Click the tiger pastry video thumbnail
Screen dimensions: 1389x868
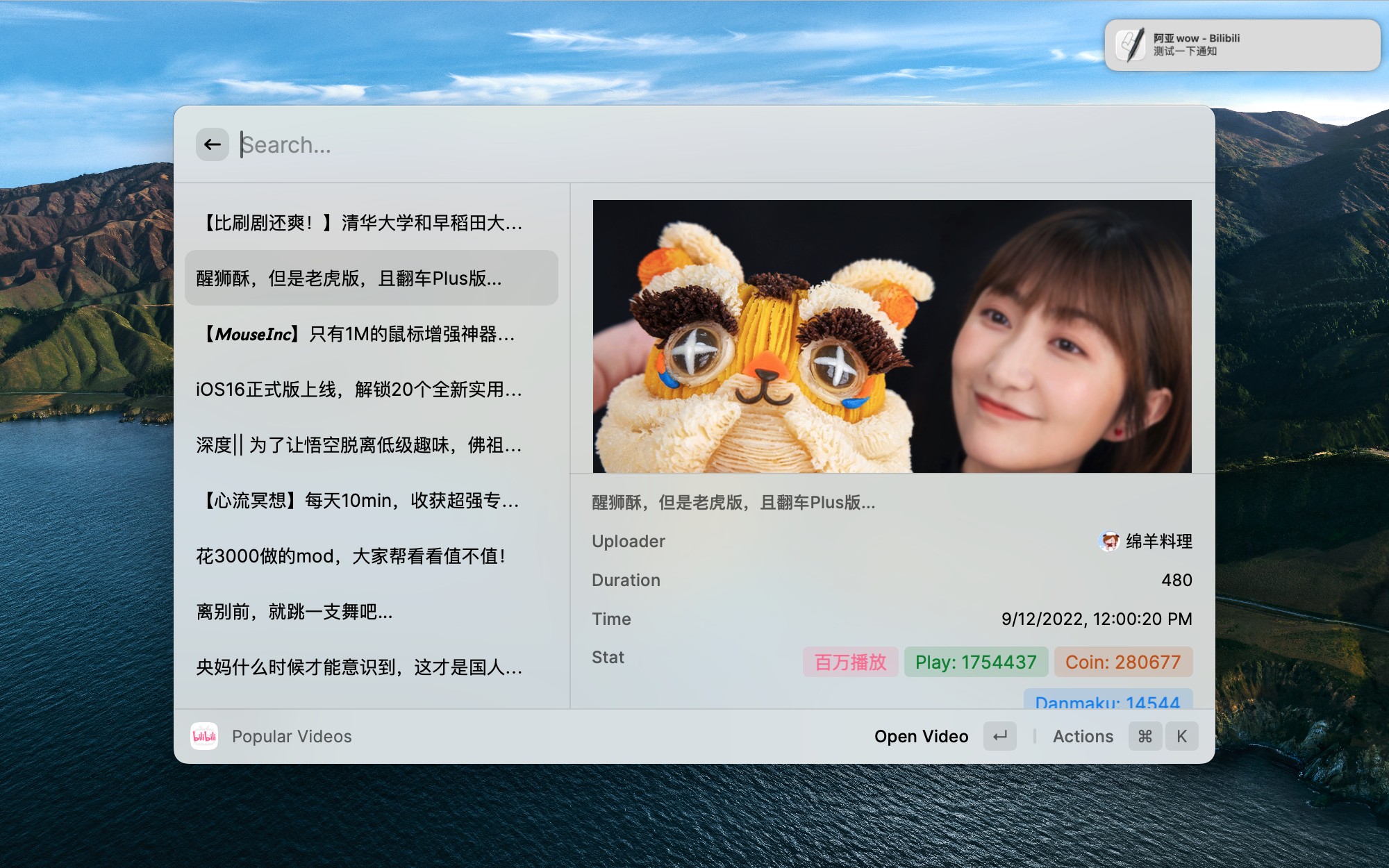[892, 336]
